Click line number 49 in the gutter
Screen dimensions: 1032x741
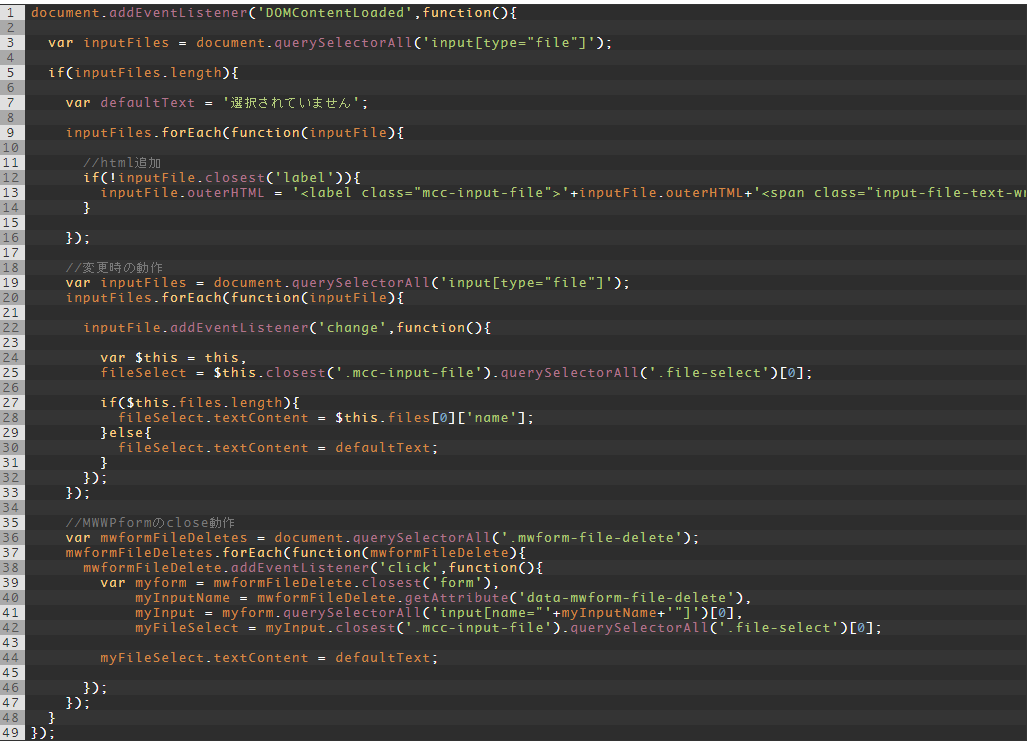coord(11,732)
